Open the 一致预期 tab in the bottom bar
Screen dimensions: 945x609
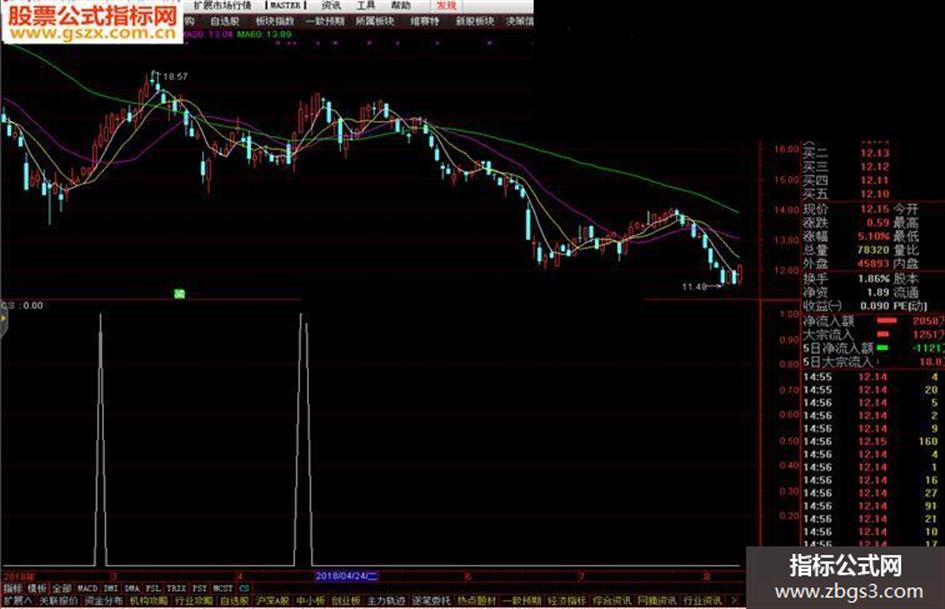pos(521,601)
